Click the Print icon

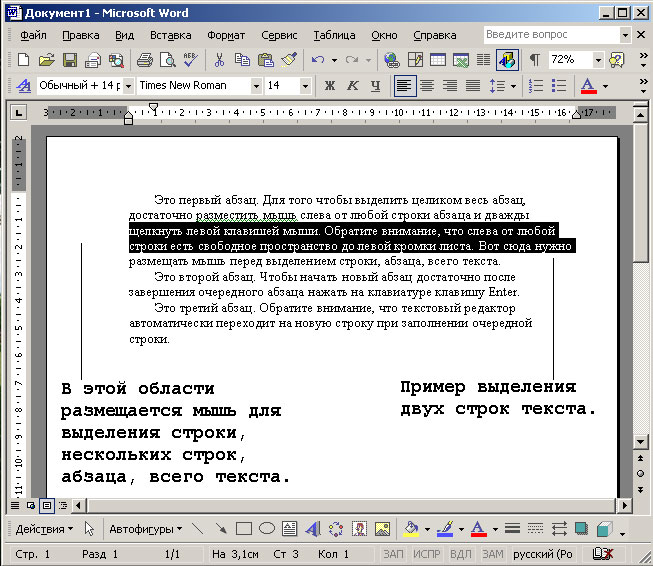click(x=143, y=60)
